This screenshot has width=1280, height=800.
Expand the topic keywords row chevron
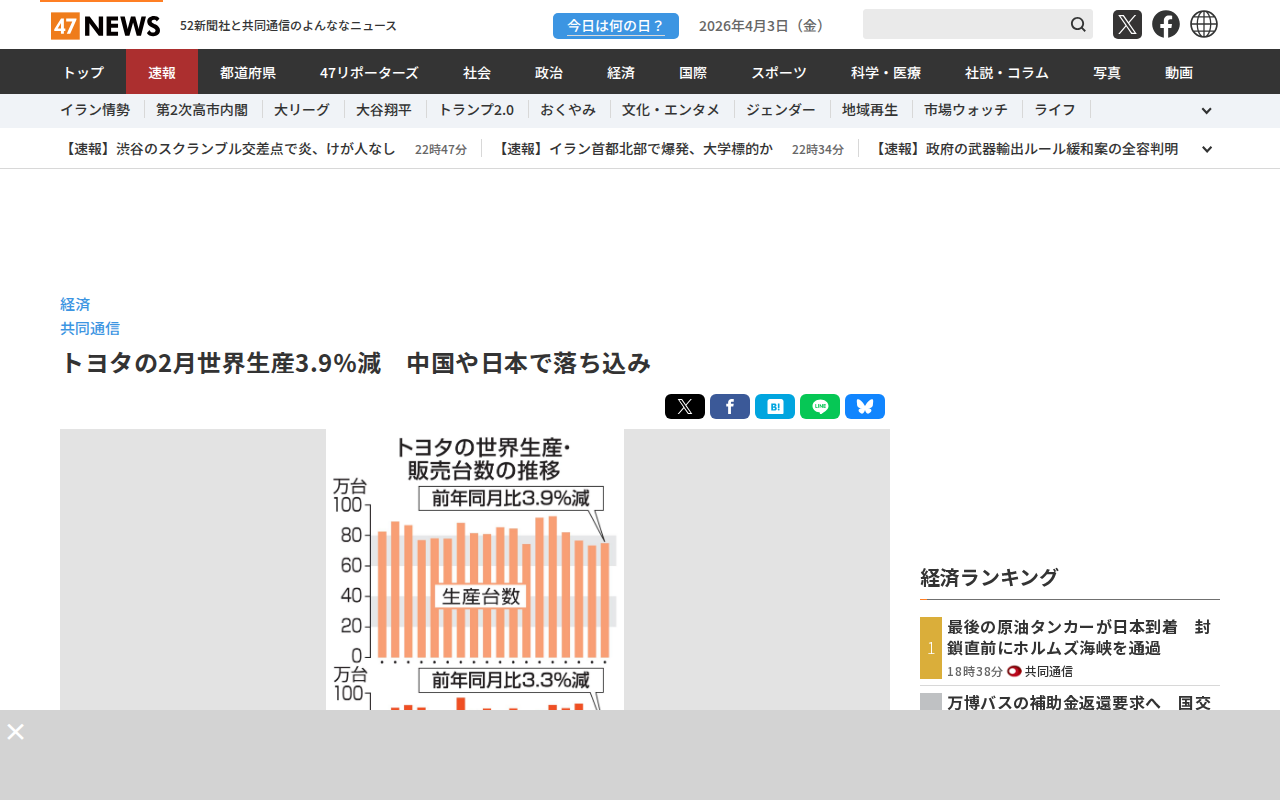point(1206,111)
